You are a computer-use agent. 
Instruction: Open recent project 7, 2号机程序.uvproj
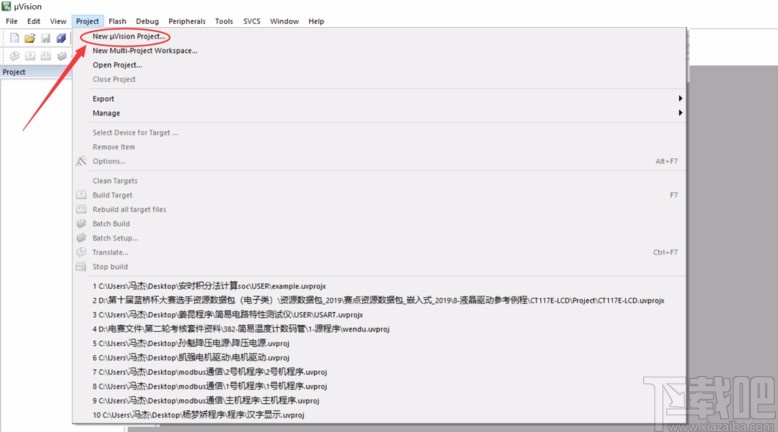pos(380,372)
